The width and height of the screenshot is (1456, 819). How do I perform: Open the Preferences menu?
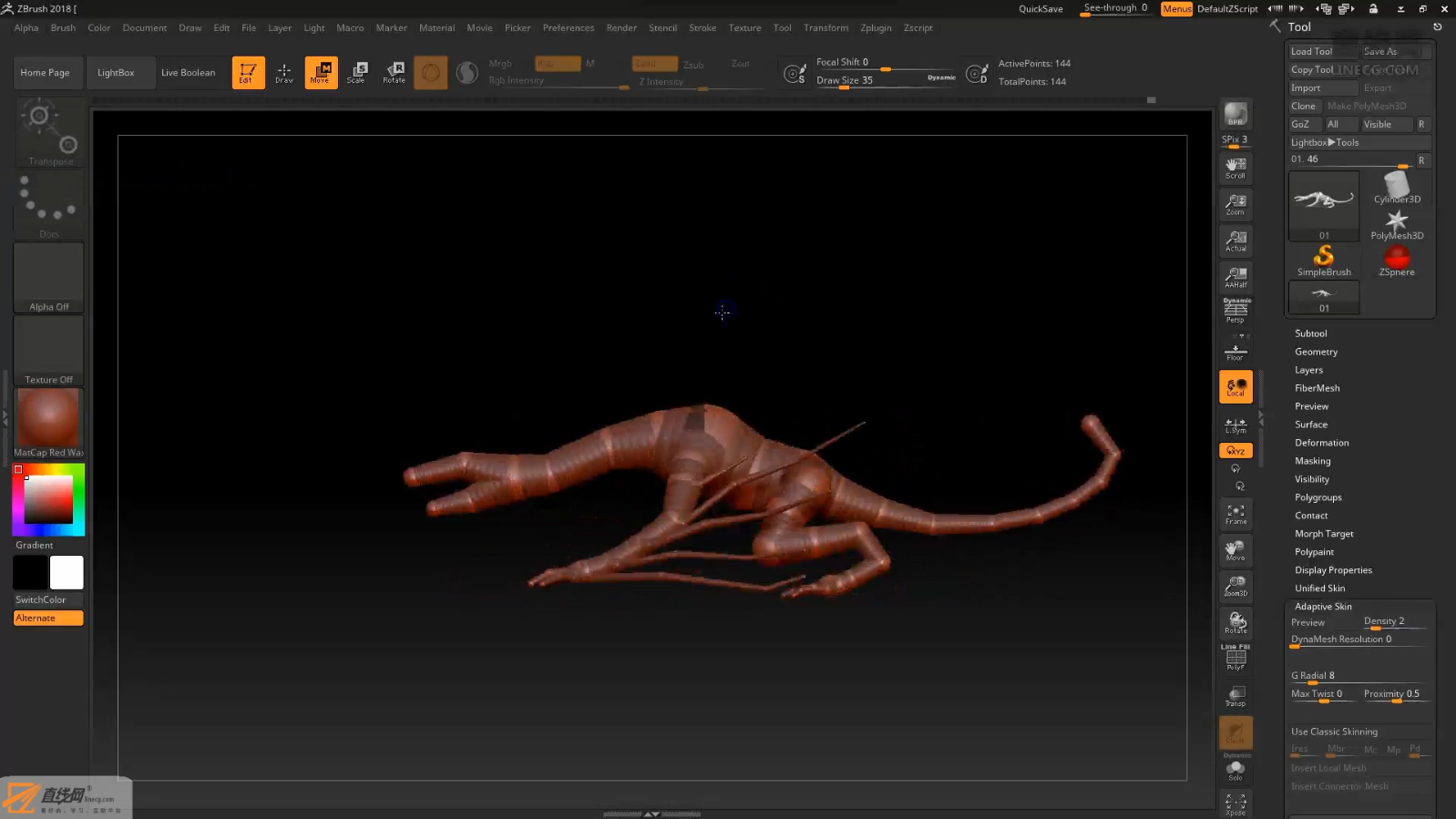569,27
